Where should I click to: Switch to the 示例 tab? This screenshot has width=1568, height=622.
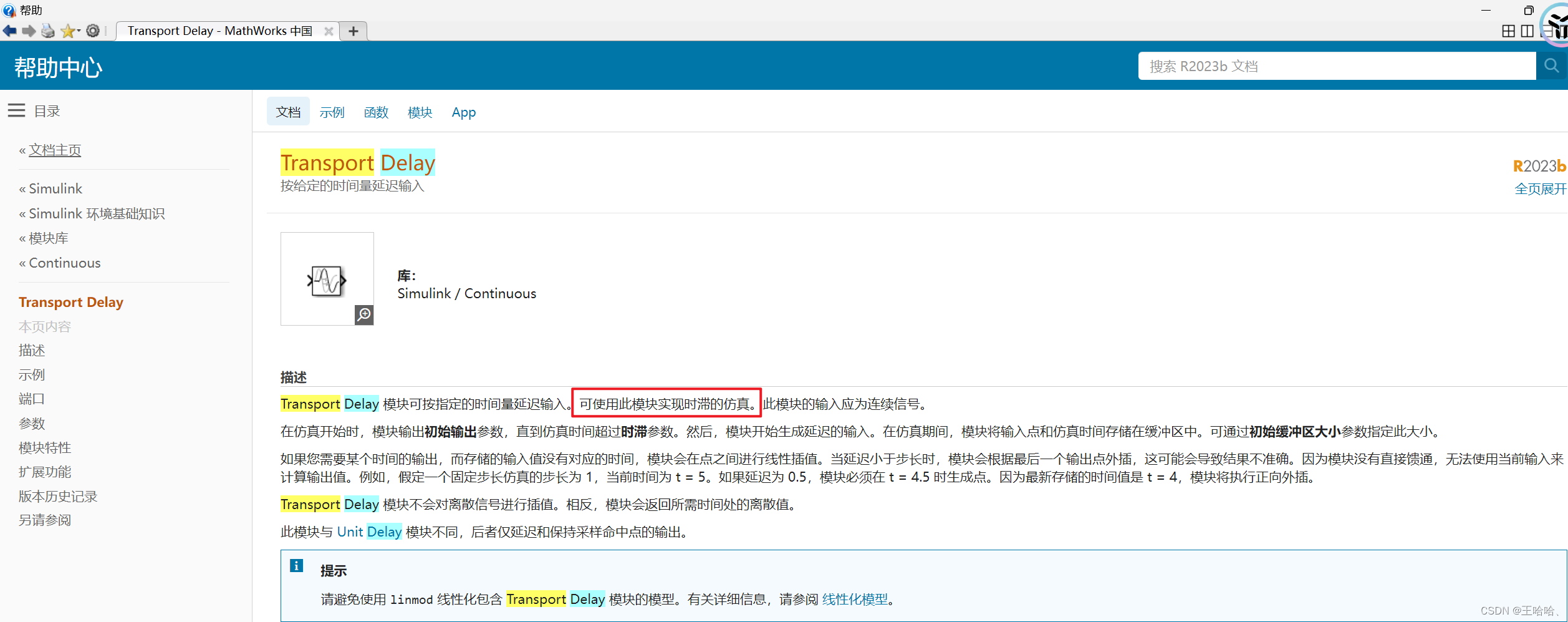point(332,112)
